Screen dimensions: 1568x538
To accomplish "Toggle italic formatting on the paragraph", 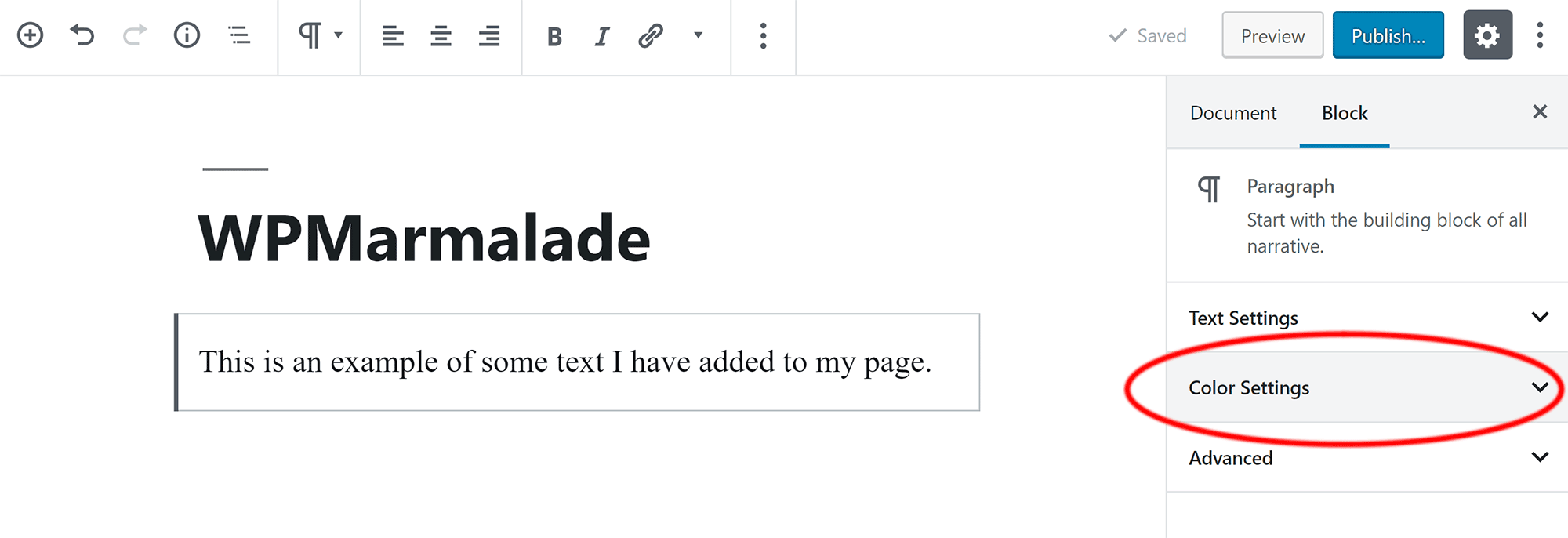I will click(x=601, y=35).
